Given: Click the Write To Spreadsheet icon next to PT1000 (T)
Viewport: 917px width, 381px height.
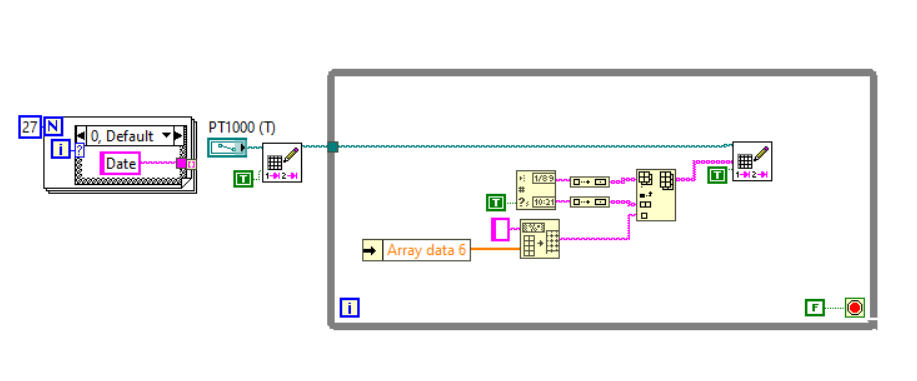Looking at the screenshot, I should click(282, 163).
